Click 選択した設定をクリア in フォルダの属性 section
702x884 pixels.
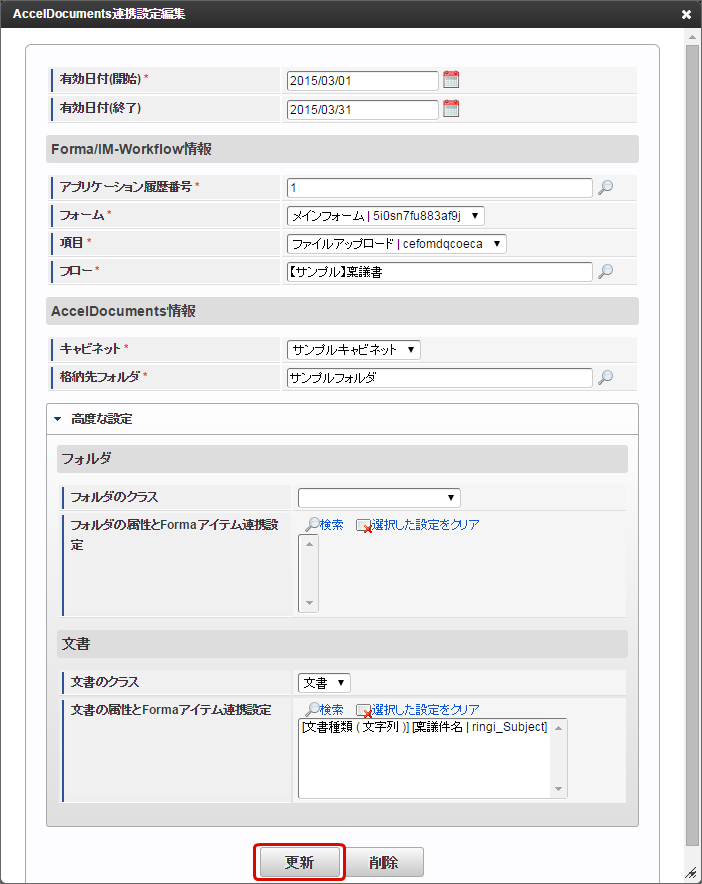pyautogui.click(x=418, y=525)
